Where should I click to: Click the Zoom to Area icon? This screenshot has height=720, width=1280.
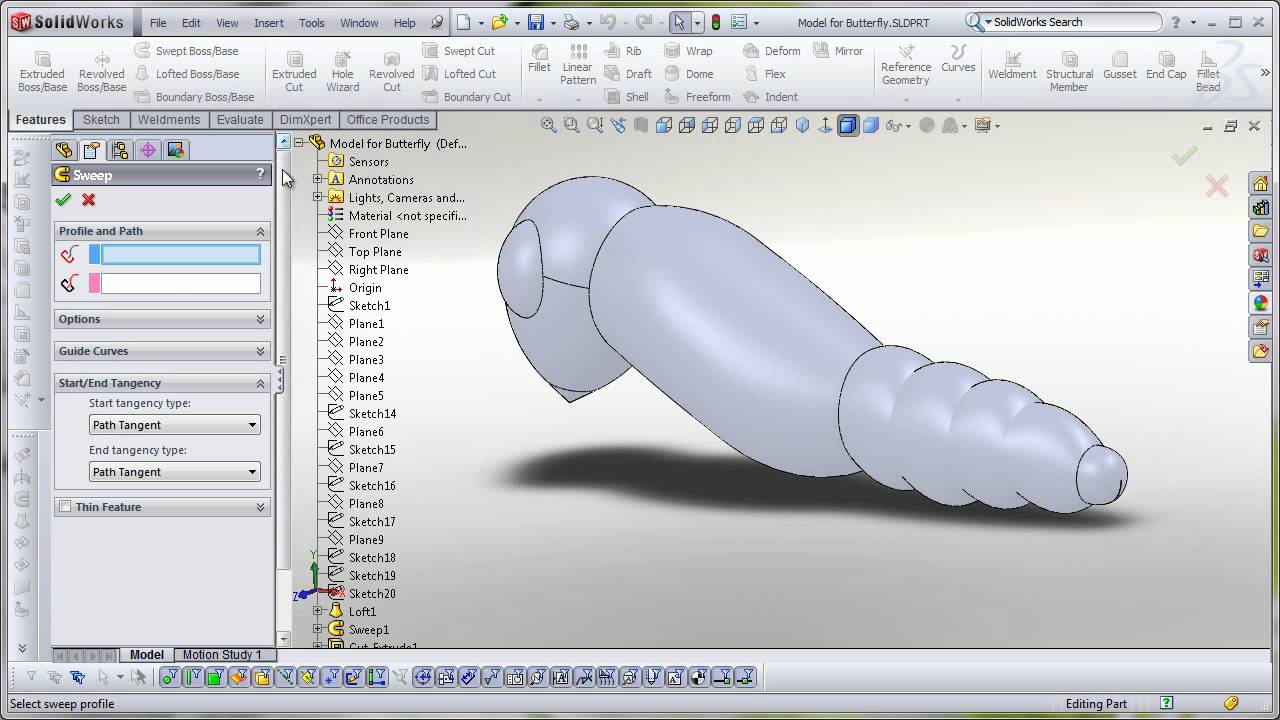click(572, 125)
